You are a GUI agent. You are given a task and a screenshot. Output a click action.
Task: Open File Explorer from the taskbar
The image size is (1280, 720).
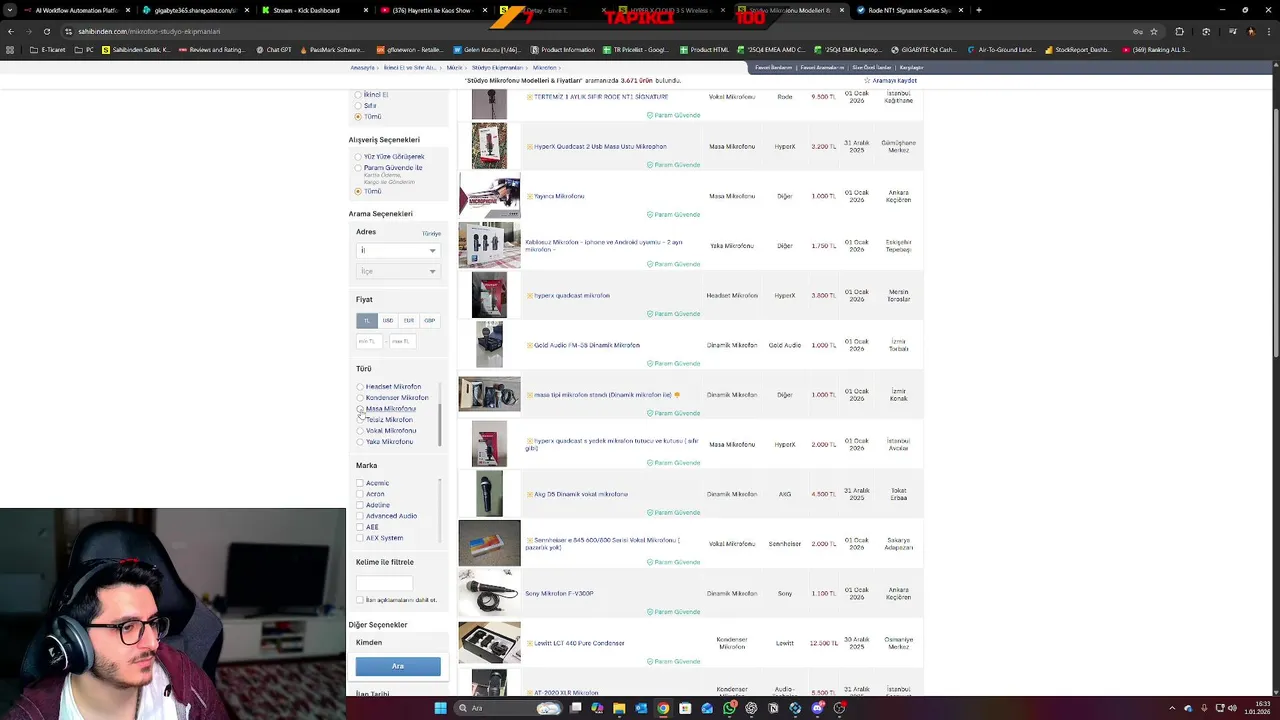point(619,708)
